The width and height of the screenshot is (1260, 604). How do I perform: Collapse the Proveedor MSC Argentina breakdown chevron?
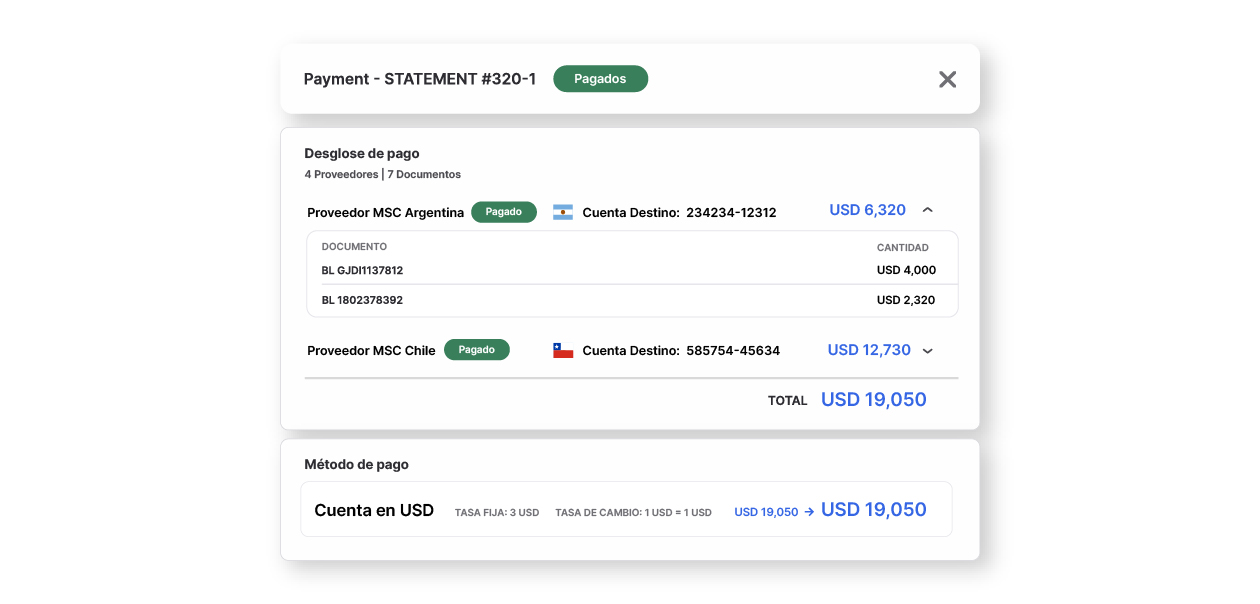point(927,211)
